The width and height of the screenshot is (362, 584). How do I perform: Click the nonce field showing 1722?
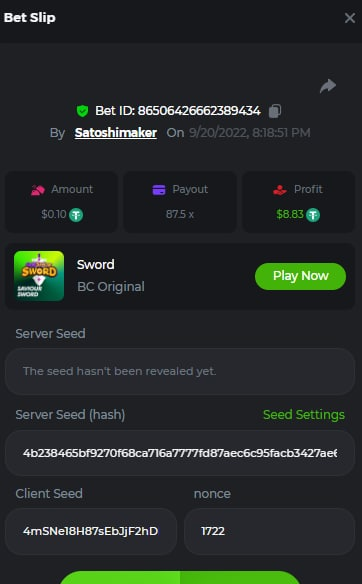point(270,531)
